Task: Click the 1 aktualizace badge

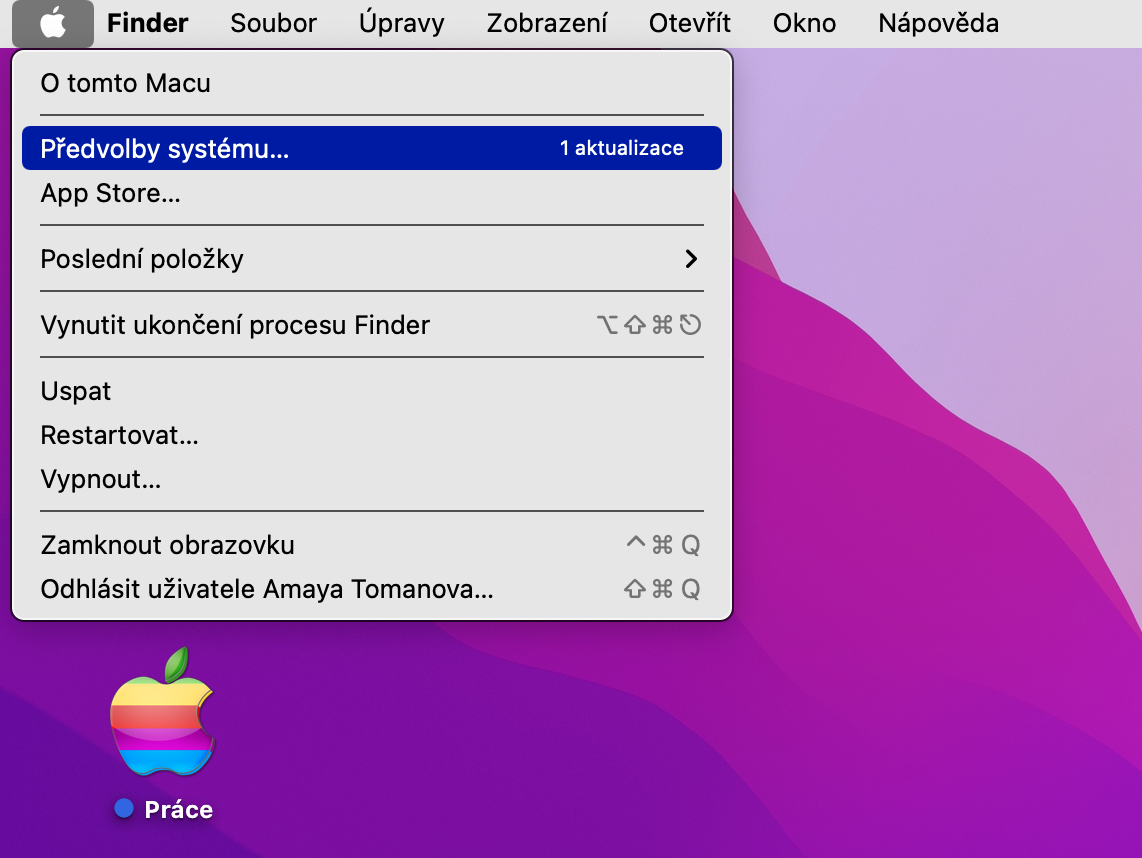Action: coord(621,148)
